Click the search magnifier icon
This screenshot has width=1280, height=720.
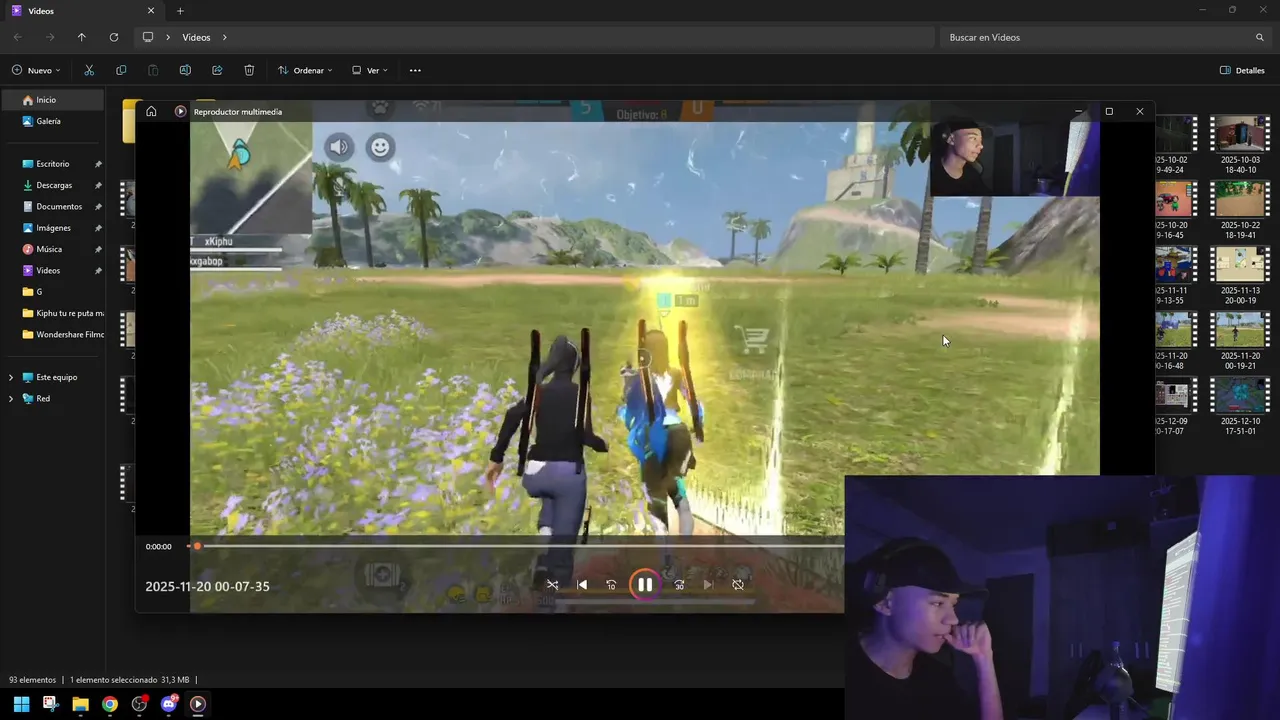1260,37
